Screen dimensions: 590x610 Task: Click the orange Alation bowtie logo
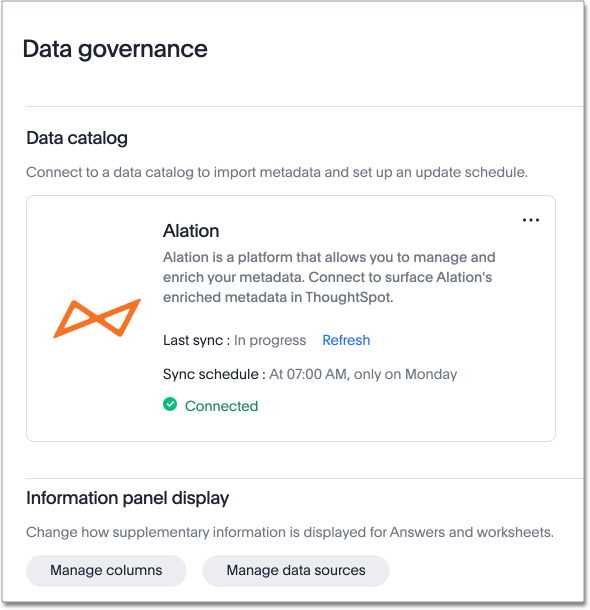[x=97, y=318]
